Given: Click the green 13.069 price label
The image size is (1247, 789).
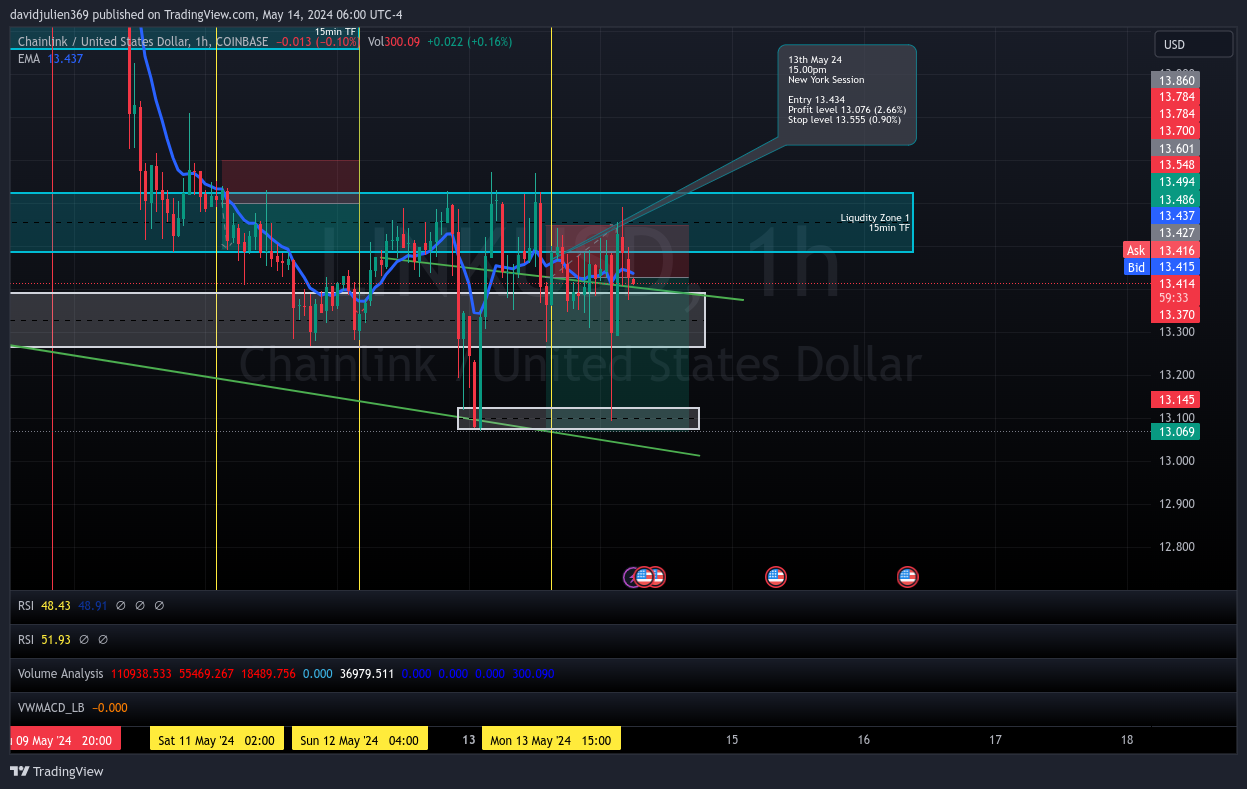Looking at the screenshot, I should point(1176,431).
